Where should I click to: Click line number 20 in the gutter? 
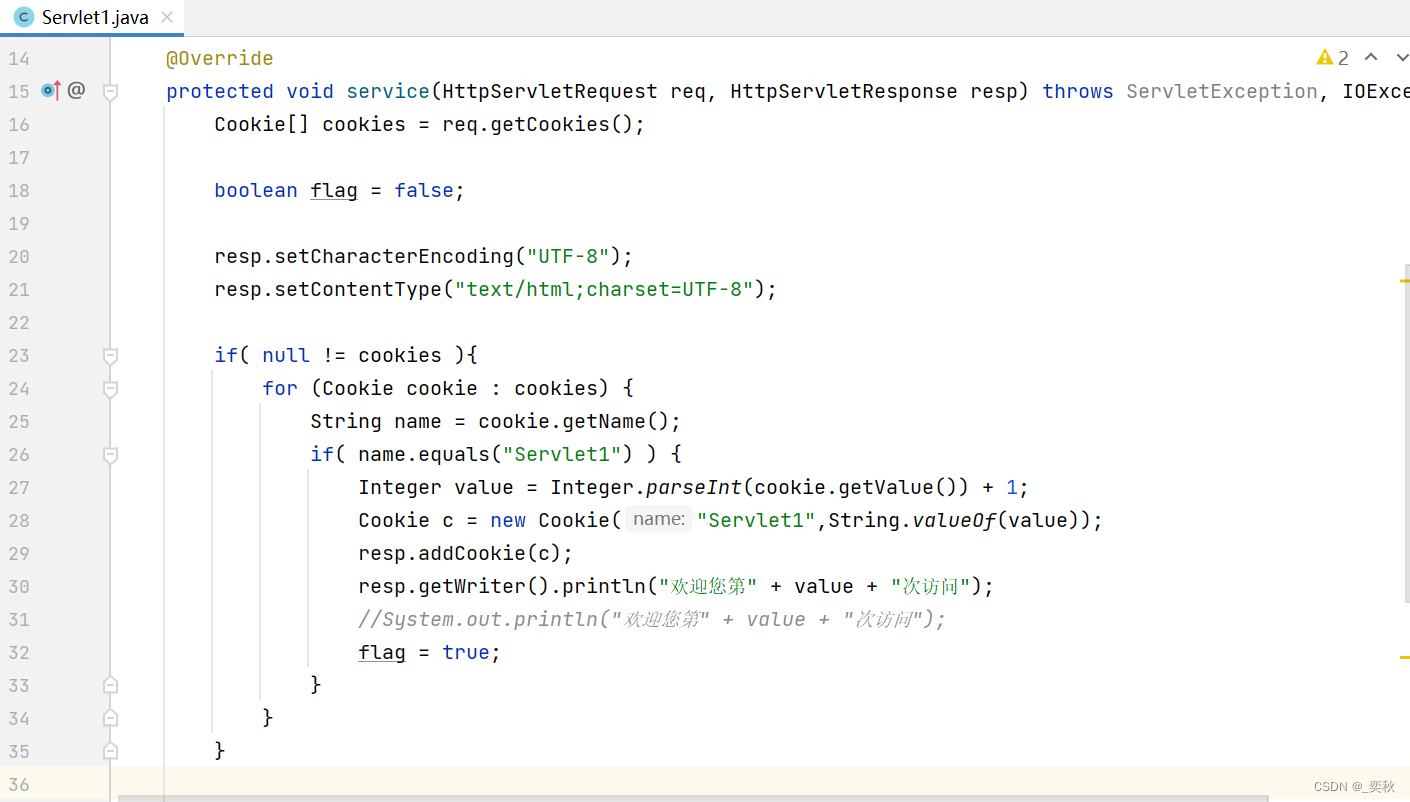[19, 256]
